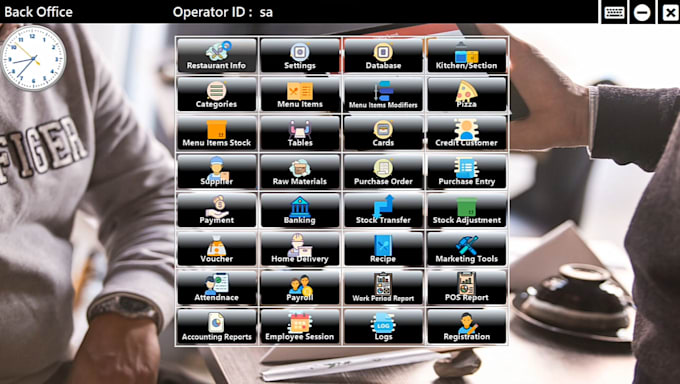
Task: Open the Banking tile
Action: [300, 210]
